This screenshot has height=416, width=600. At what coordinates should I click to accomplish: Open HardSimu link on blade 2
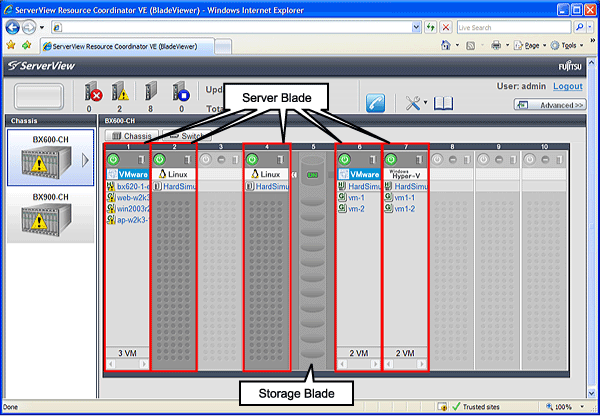pos(179,186)
